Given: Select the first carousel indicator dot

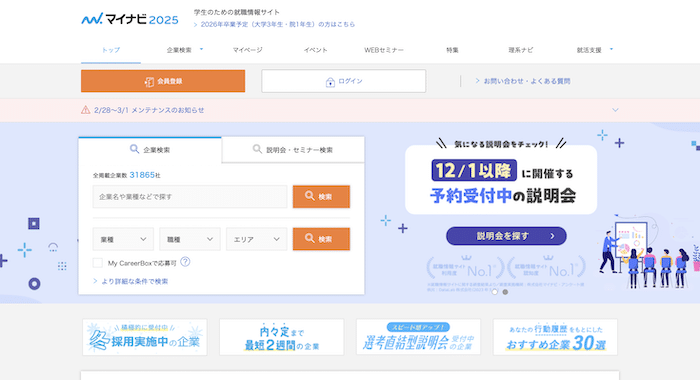Looking at the screenshot, I should pyautogui.click(x=495, y=292).
